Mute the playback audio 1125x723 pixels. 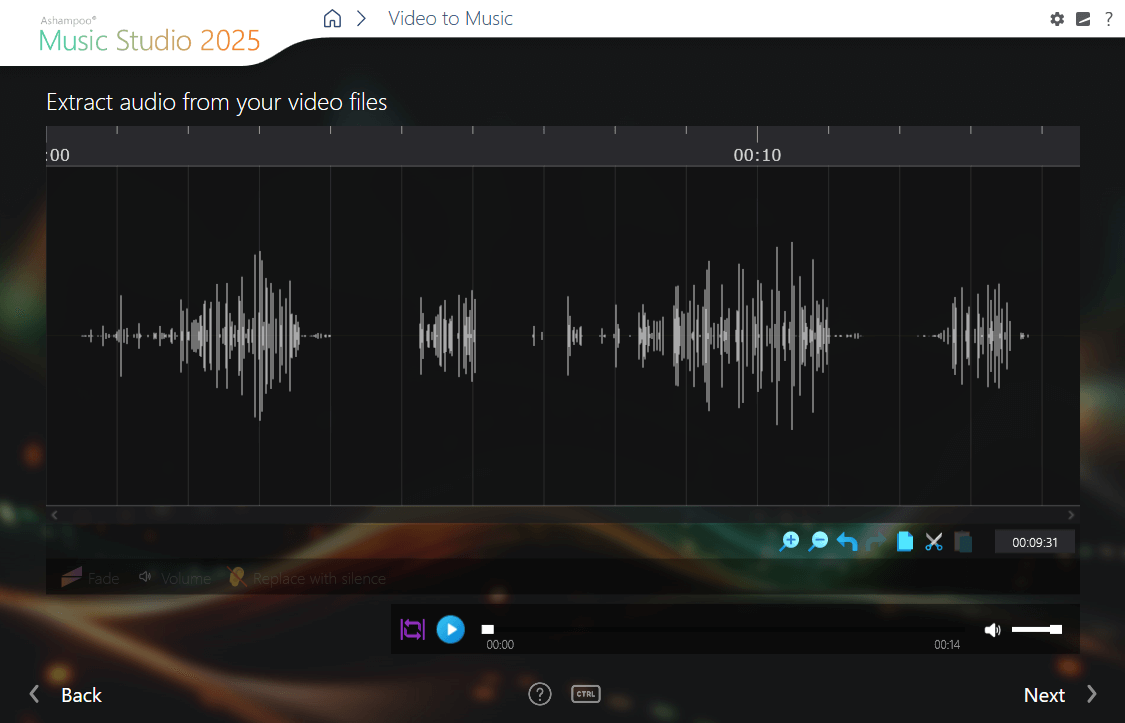coord(992,629)
